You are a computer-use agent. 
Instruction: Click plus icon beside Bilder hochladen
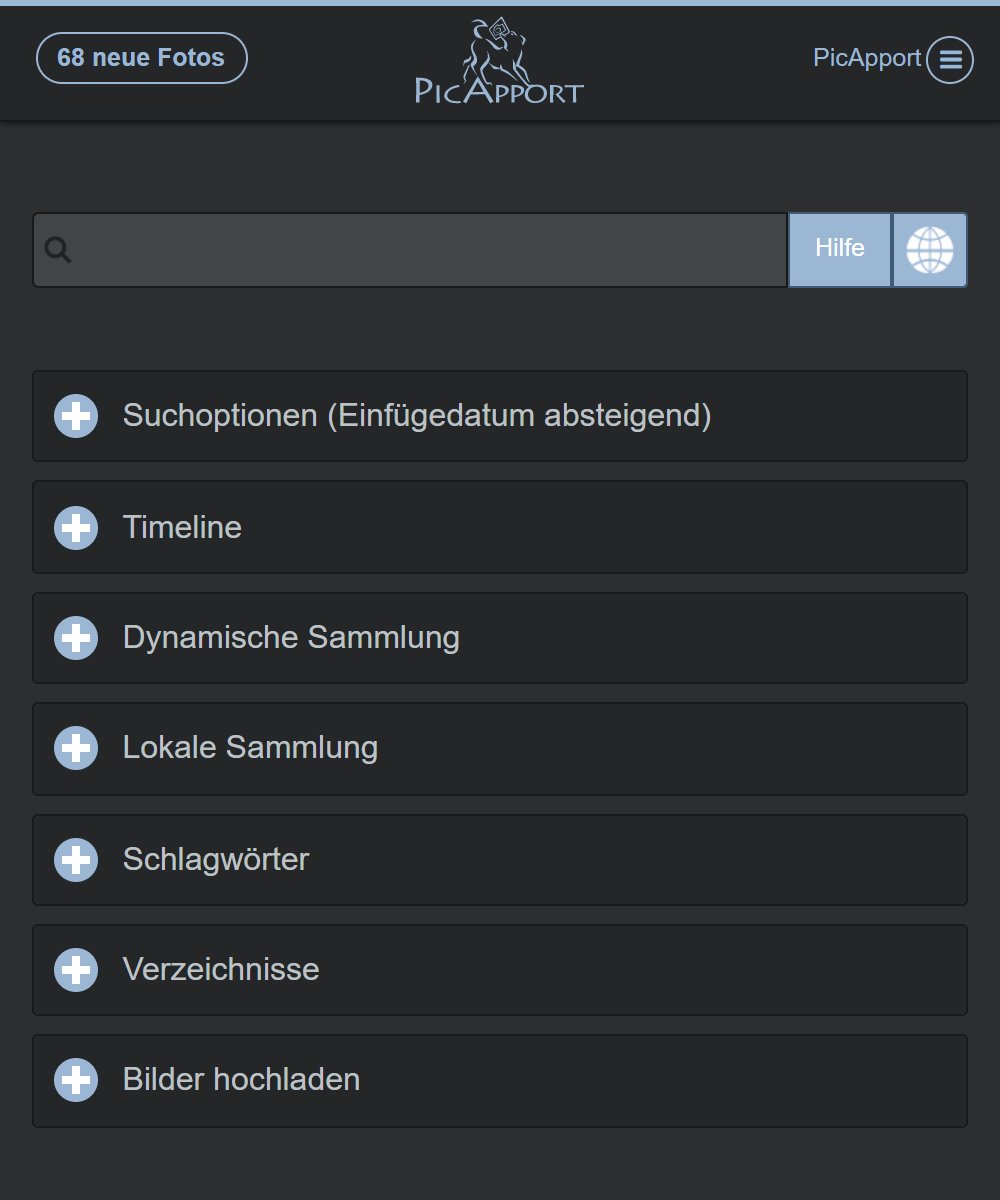(76, 1080)
